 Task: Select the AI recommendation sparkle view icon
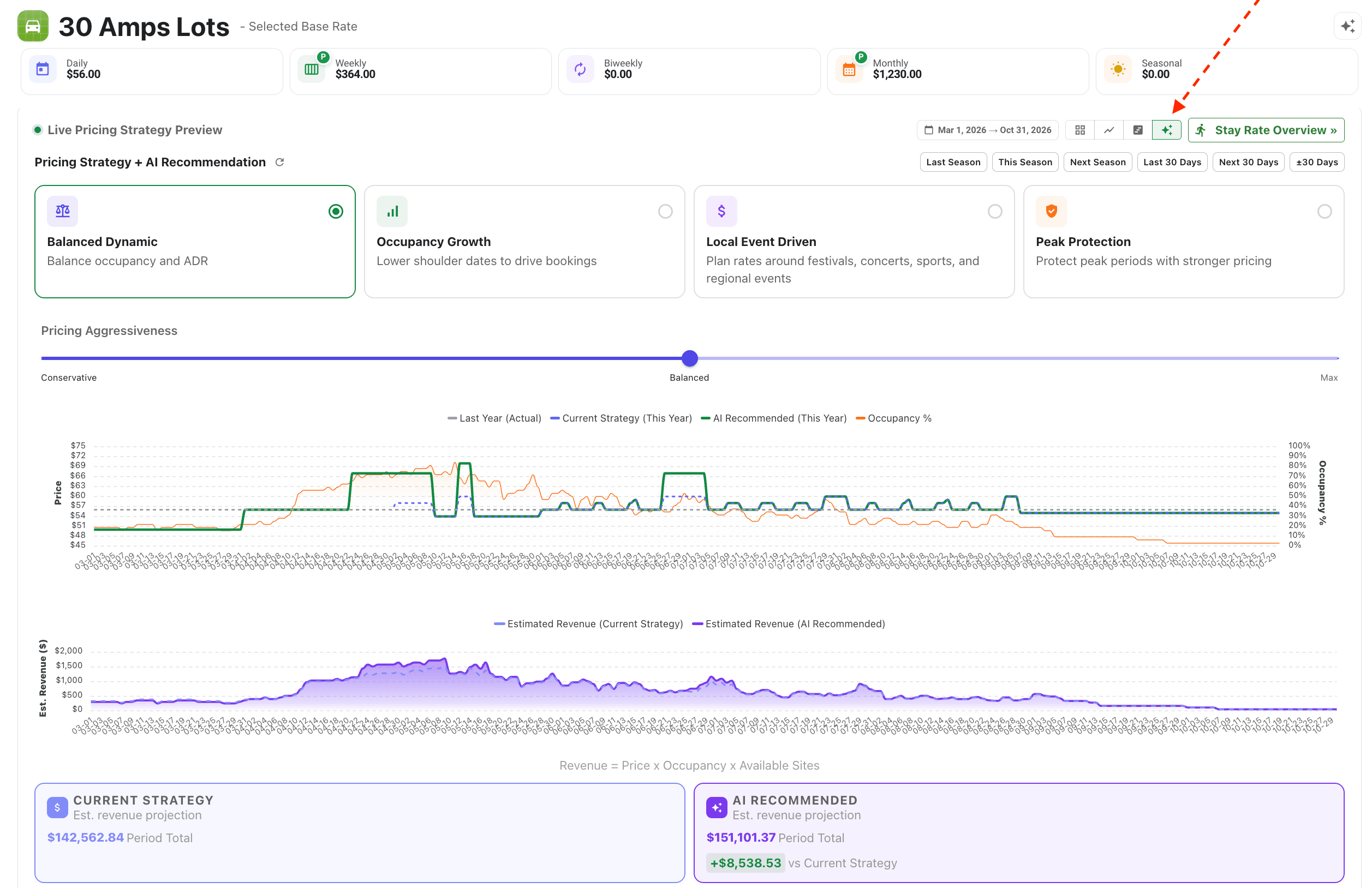click(1166, 130)
